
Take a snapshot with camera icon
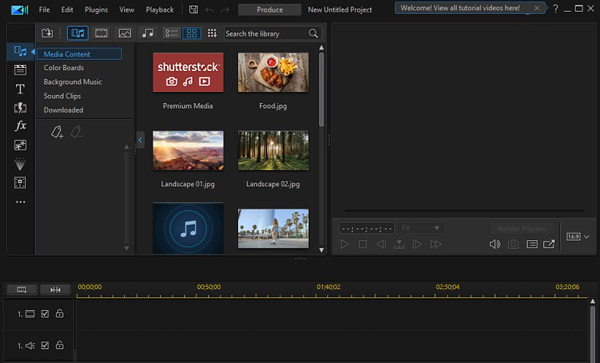coord(513,244)
